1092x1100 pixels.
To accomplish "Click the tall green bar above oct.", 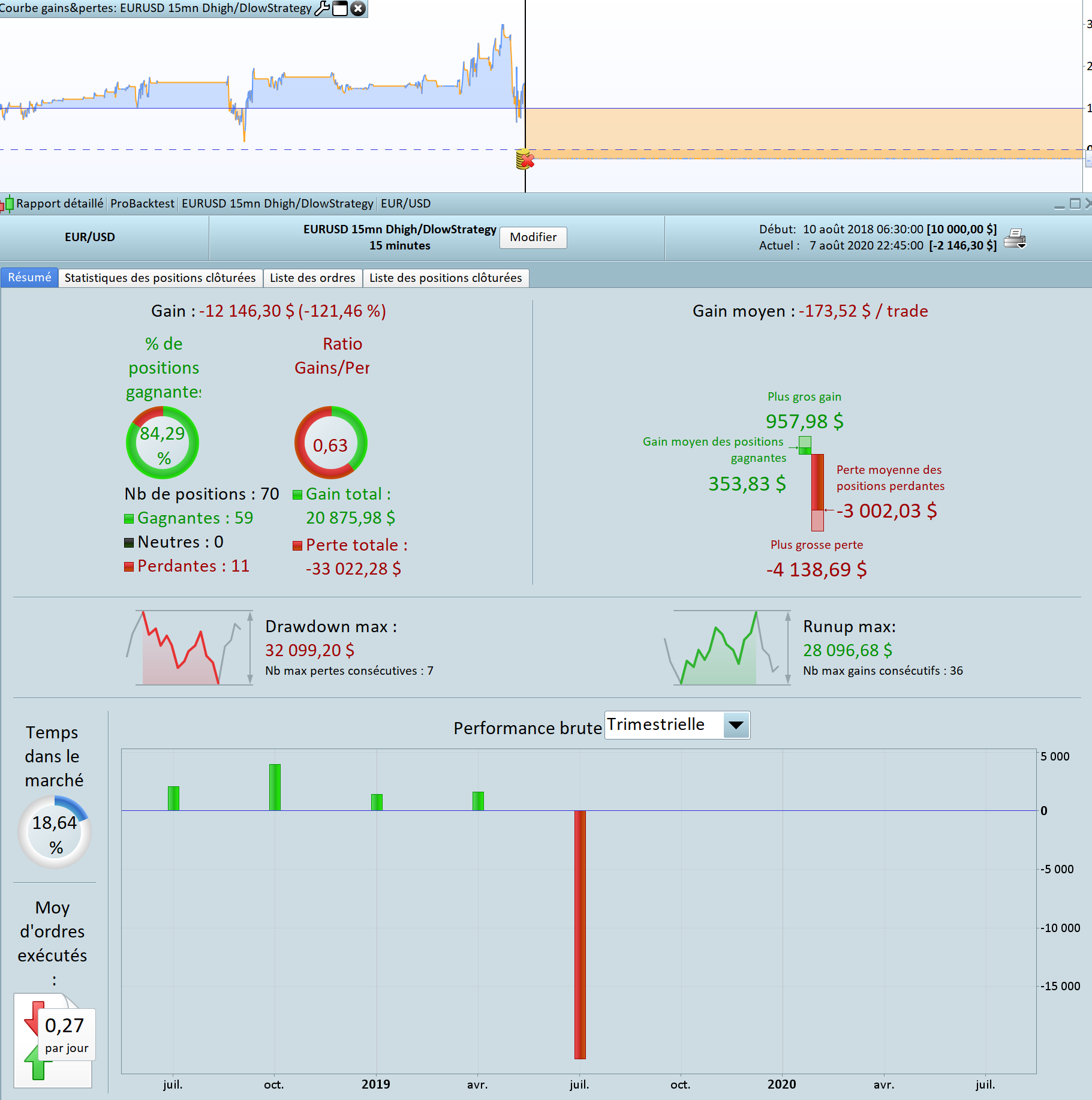I will point(275,788).
